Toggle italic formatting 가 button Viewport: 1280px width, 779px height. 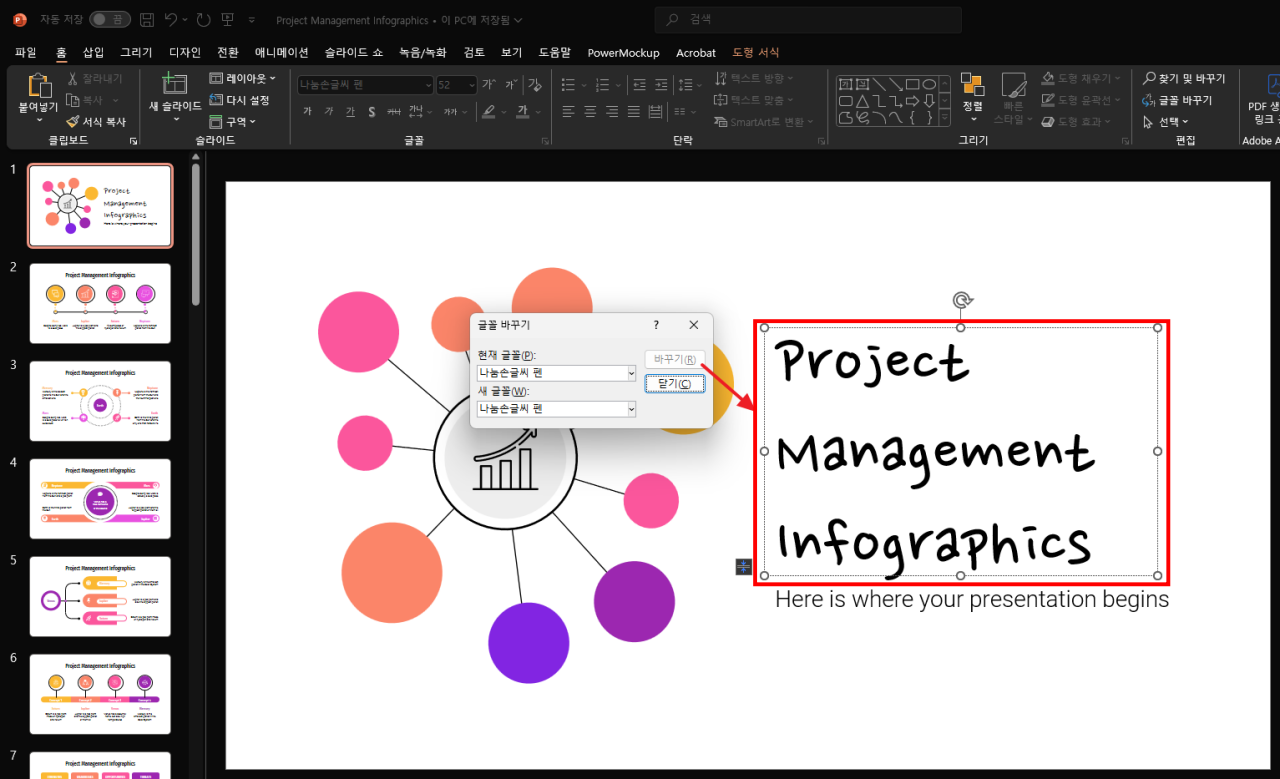point(329,112)
